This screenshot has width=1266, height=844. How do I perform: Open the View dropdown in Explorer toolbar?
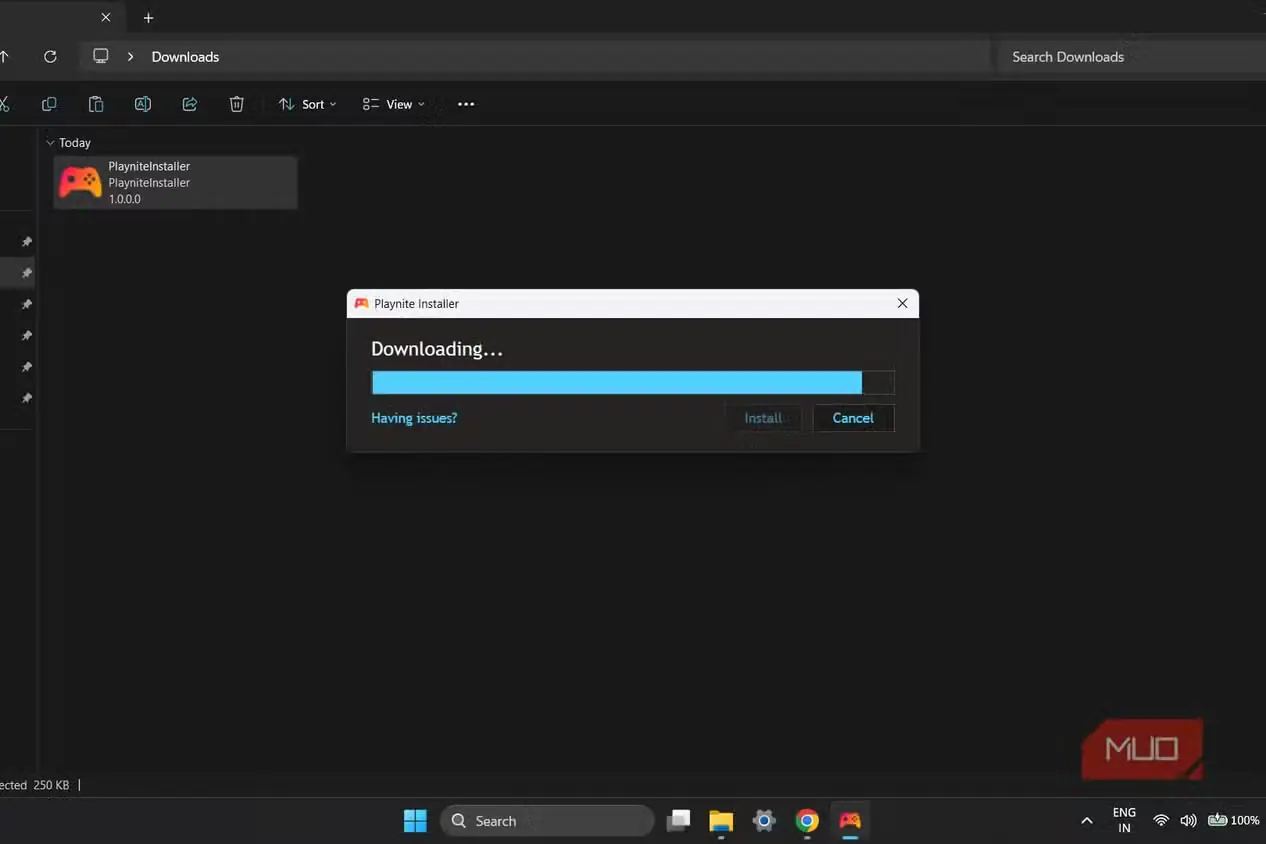coord(393,104)
